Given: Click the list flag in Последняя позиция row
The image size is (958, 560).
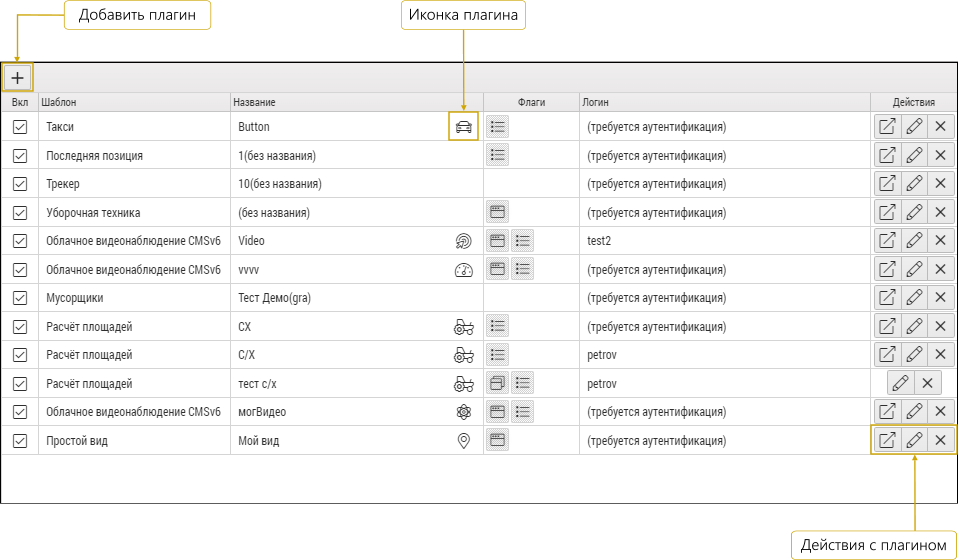Looking at the screenshot, I should [x=497, y=155].
